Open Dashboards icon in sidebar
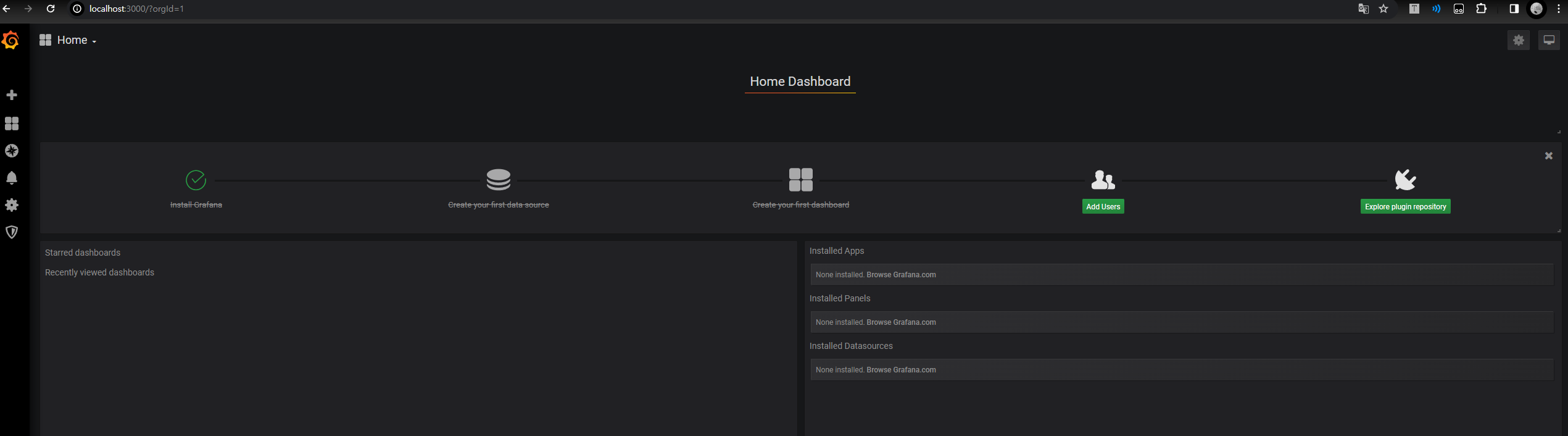Viewport: 1568px width, 436px height. pos(12,124)
